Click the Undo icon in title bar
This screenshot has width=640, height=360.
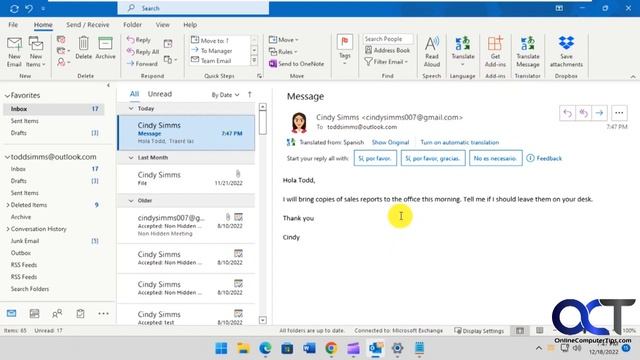pos(29,8)
